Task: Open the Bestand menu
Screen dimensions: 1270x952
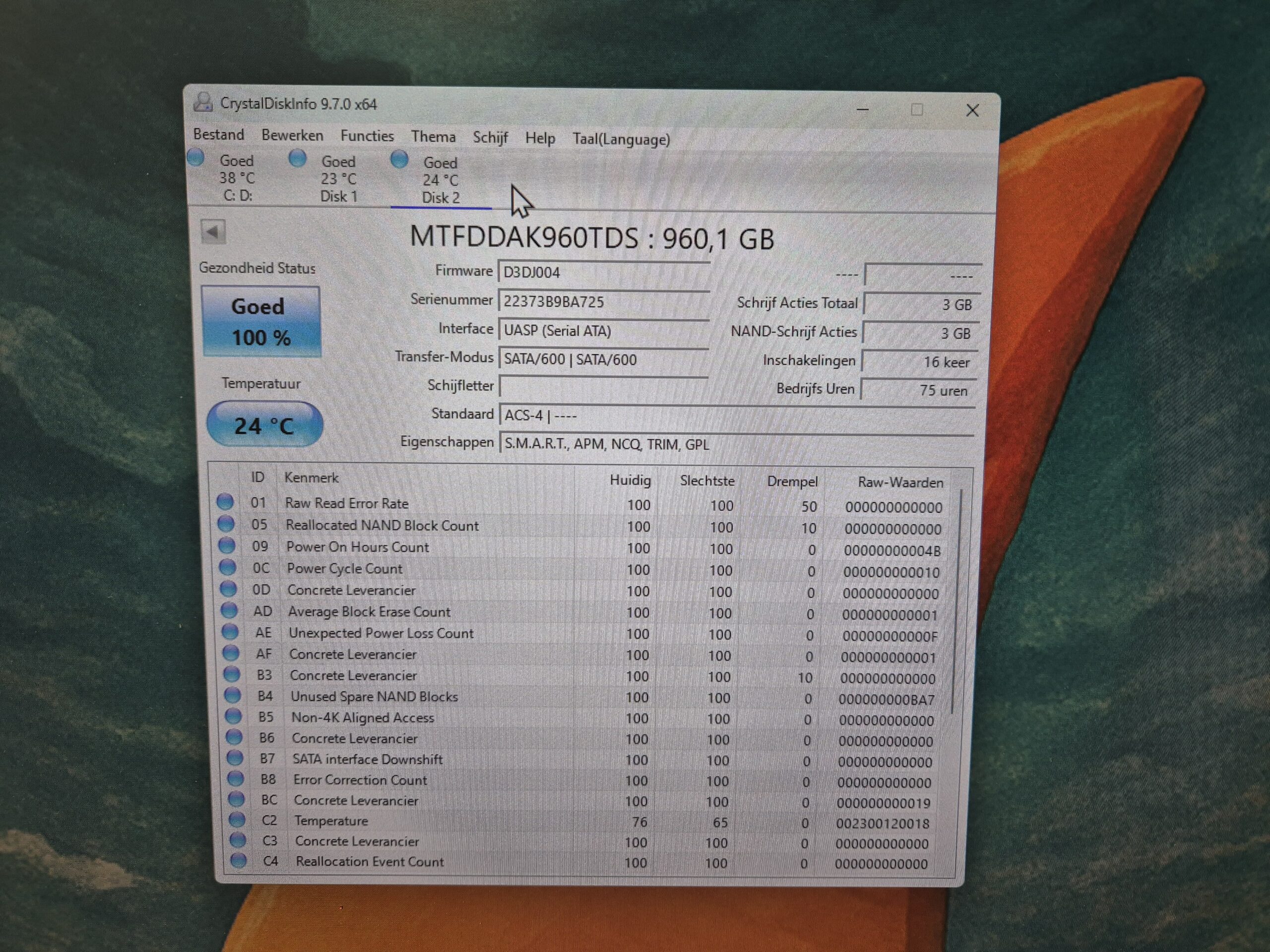Action: click(219, 134)
